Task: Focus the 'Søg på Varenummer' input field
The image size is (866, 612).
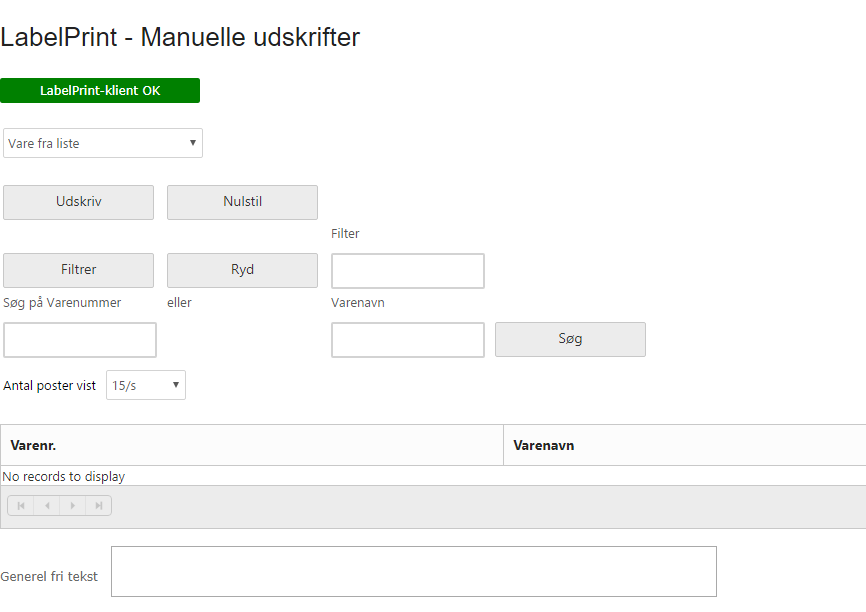Action: tap(80, 340)
